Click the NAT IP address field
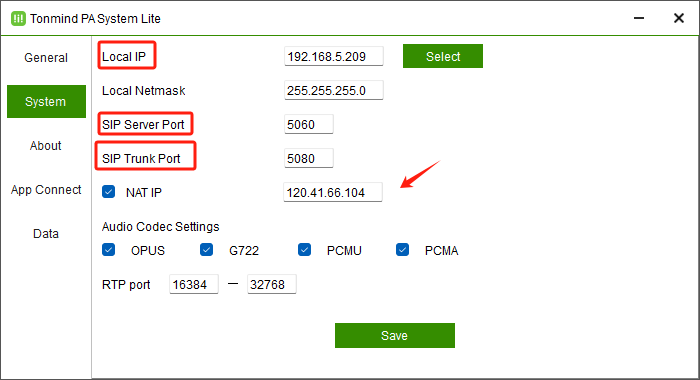Image resolution: width=700 pixels, height=380 pixels. coord(333,192)
